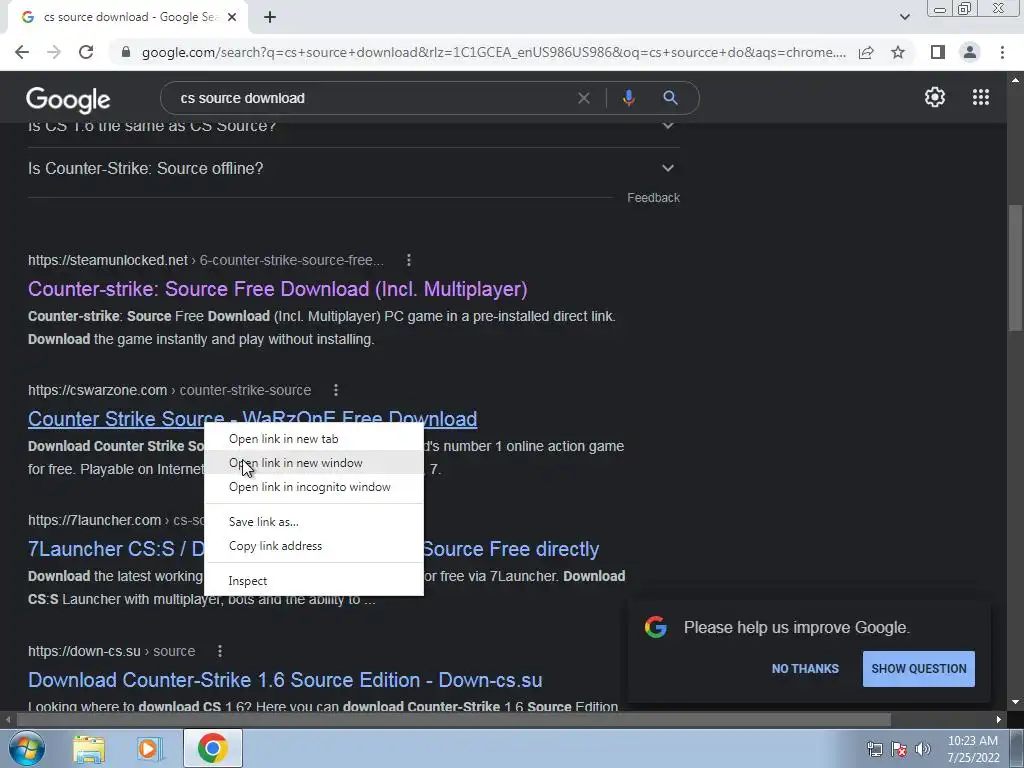Viewport: 1024px width, 768px height.
Task: Click the address bar URL
Action: 493,52
